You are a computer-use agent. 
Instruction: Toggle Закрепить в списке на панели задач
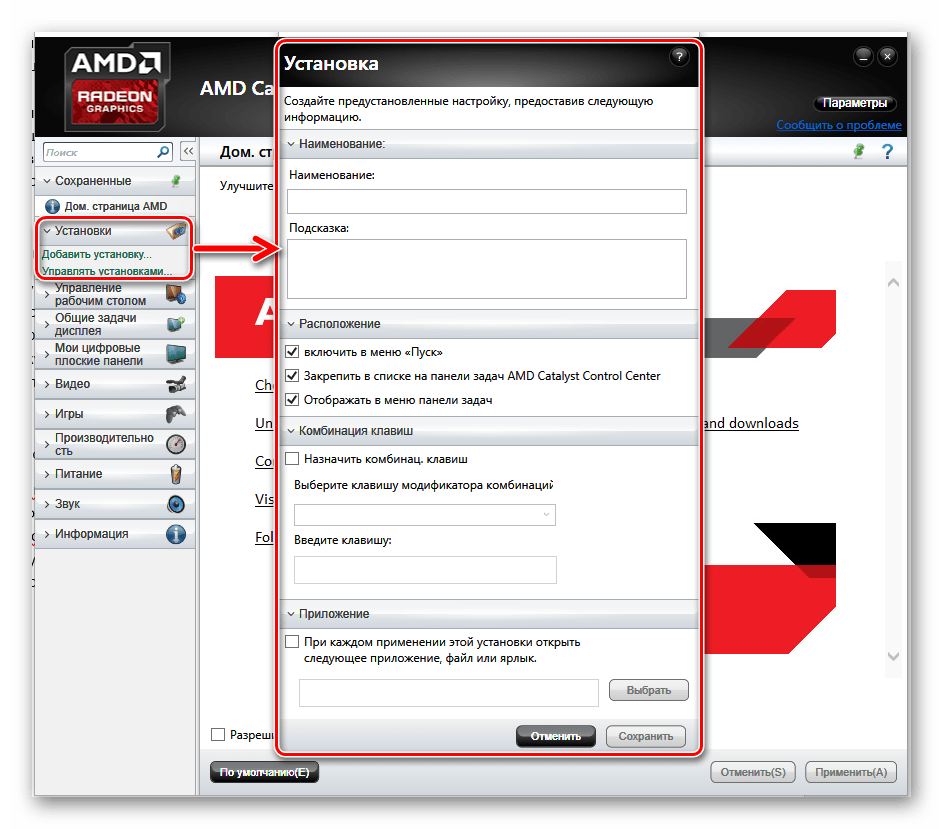292,375
